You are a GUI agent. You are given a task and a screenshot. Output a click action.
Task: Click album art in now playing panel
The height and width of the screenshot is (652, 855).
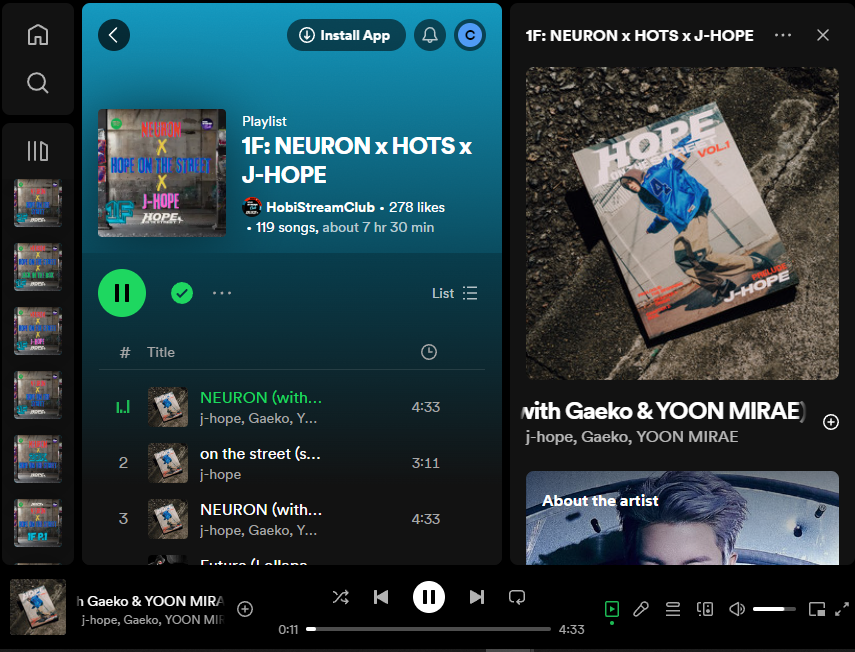pyautogui.click(x=682, y=224)
